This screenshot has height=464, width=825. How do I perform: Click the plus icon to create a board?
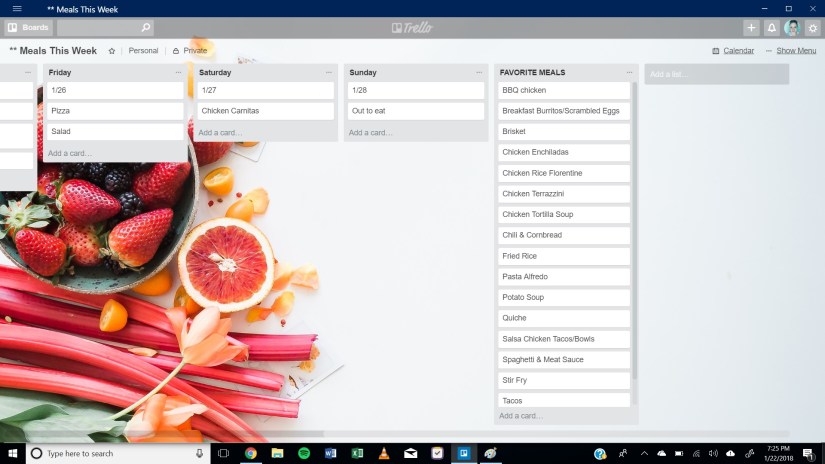[751, 28]
